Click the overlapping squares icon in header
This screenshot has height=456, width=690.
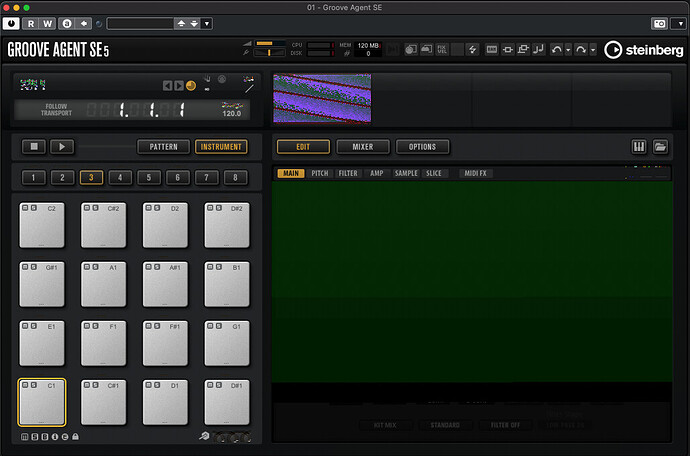point(523,49)
